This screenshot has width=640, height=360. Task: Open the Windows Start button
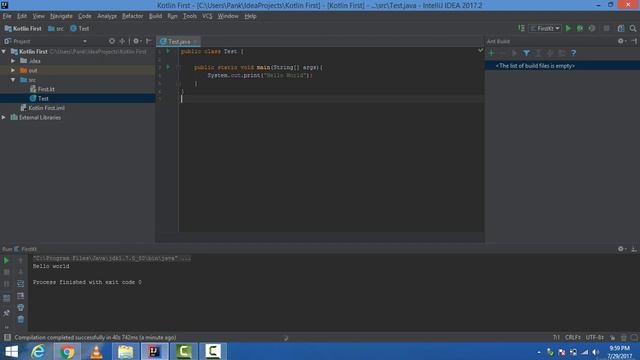click(x=11, y=351)
